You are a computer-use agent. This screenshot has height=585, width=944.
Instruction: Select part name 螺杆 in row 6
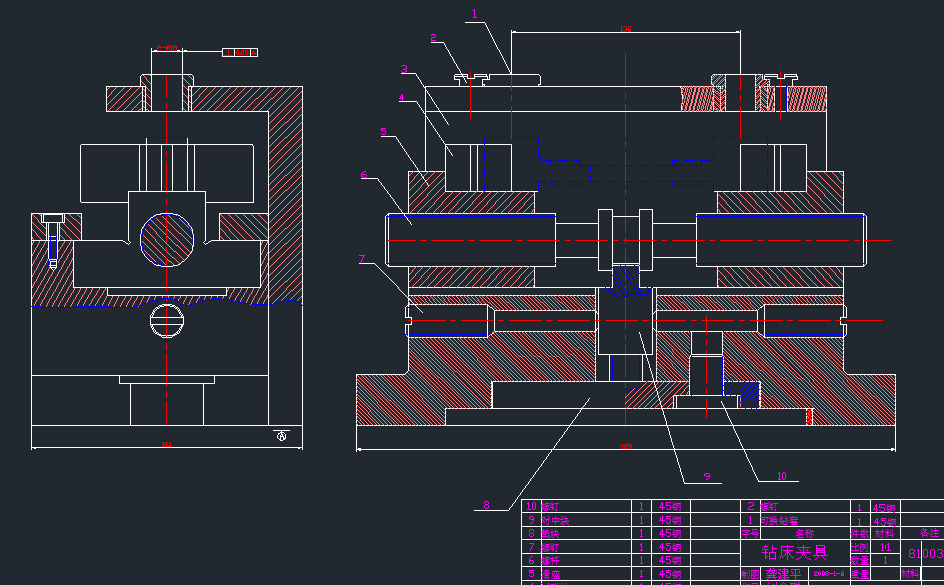coord(550,560)
